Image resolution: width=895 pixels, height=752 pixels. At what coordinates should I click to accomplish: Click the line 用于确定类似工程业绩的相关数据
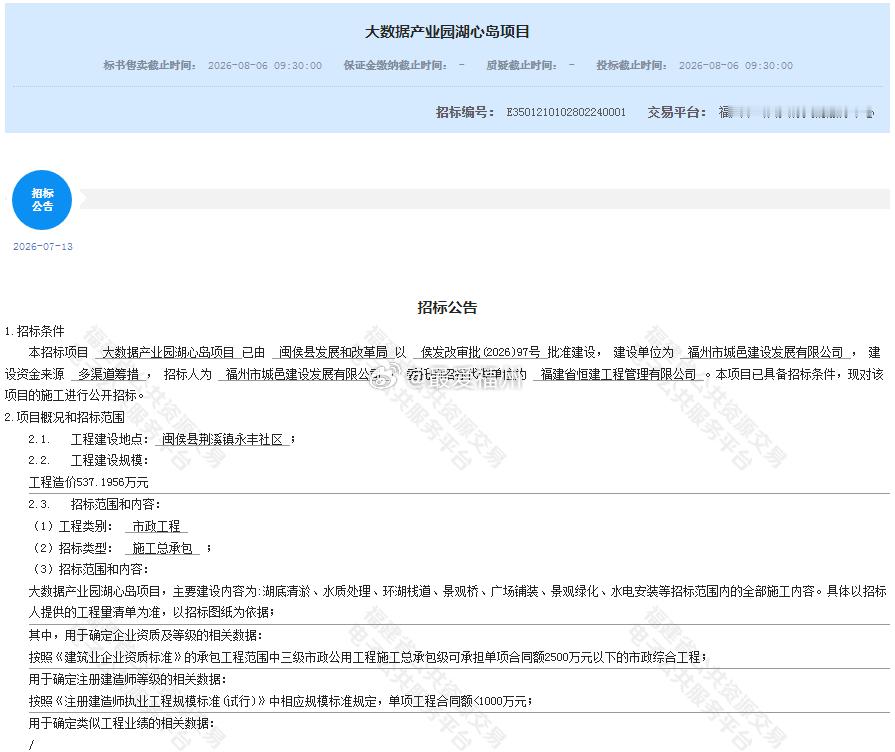tap(122, 723)
